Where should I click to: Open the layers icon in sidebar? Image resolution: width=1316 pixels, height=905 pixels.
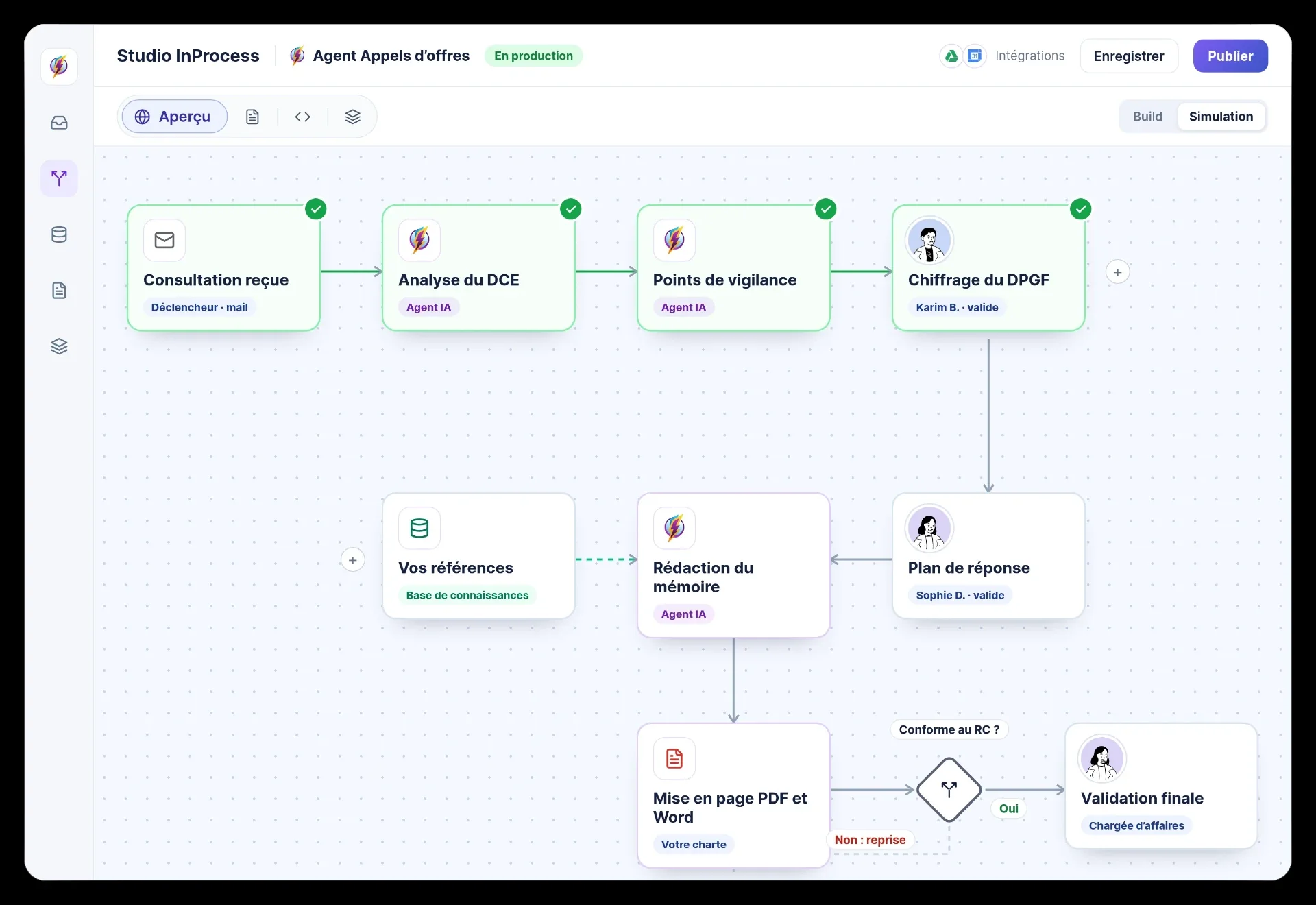tap(59, 346)
